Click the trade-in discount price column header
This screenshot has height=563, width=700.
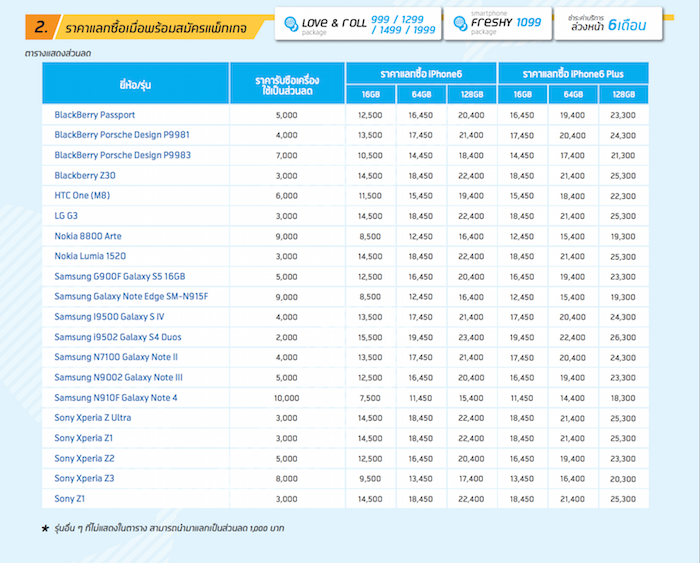287,84
